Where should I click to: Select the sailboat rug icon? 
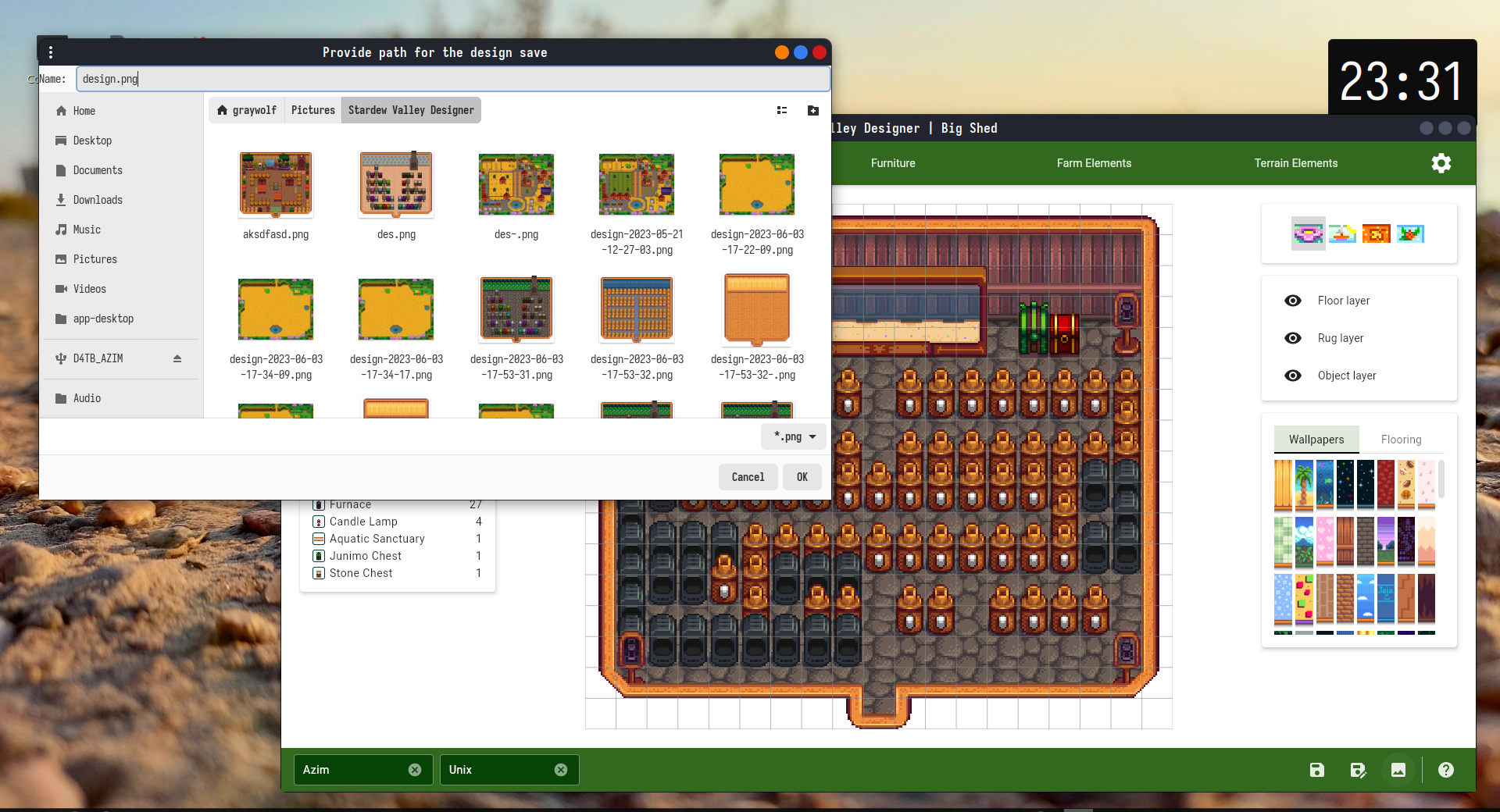[x=1342, y=233]
